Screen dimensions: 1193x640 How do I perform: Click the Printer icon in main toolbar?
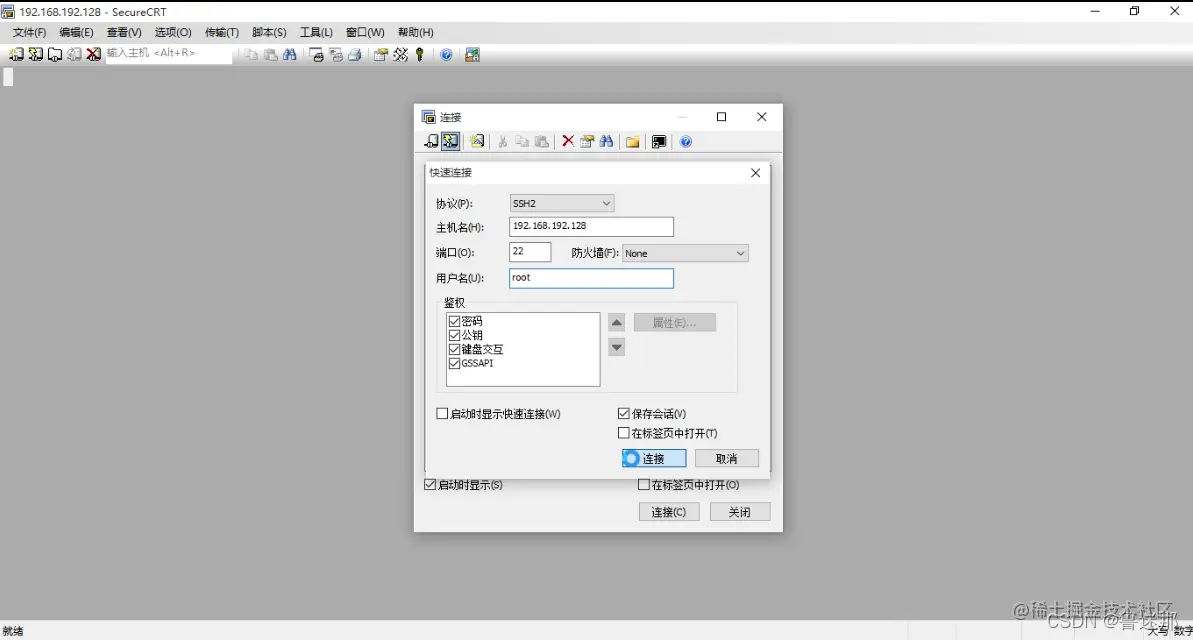pyautogui.click(x=355, y=55)
